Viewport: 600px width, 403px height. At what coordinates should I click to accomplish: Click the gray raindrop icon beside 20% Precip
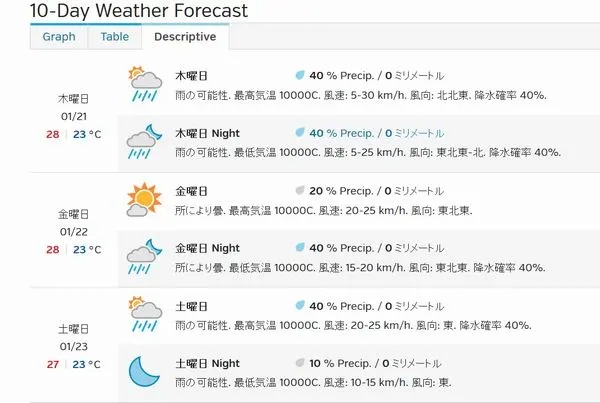300,190
